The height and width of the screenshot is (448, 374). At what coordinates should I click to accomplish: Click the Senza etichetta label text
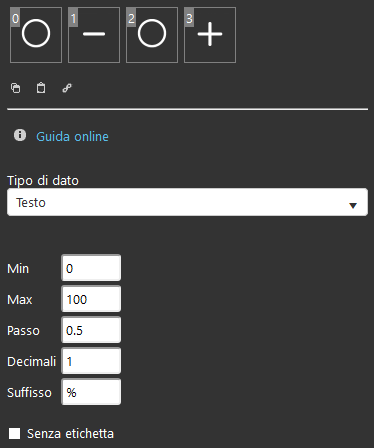[70, 434]
